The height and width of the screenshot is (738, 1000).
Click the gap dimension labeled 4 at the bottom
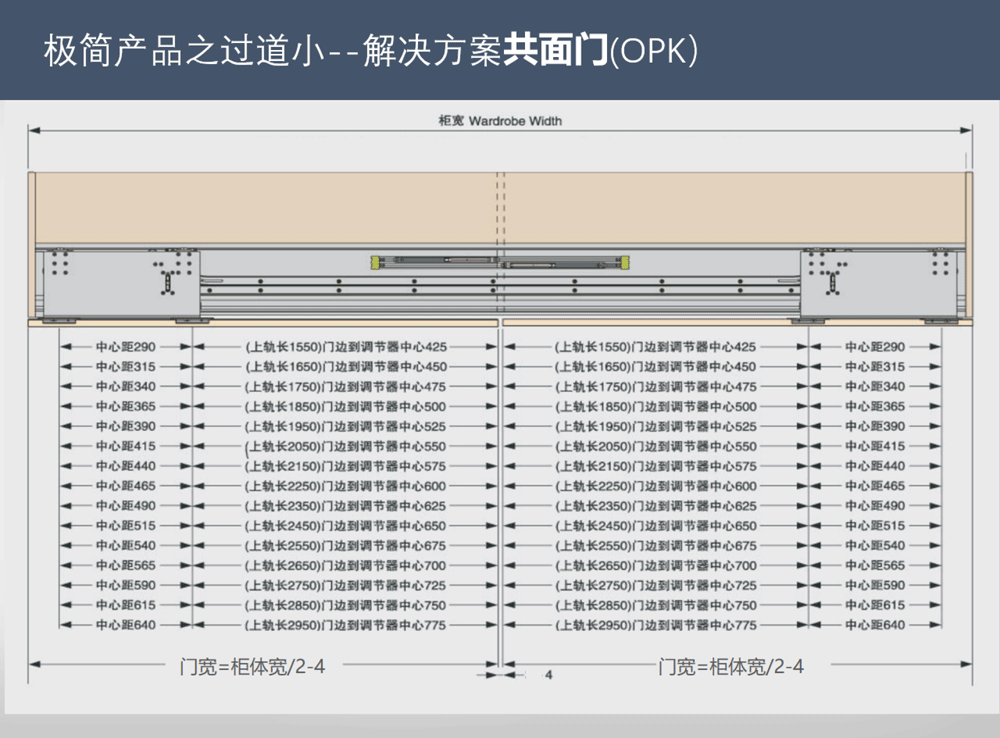pyautogui.click(x=548, y=676)
